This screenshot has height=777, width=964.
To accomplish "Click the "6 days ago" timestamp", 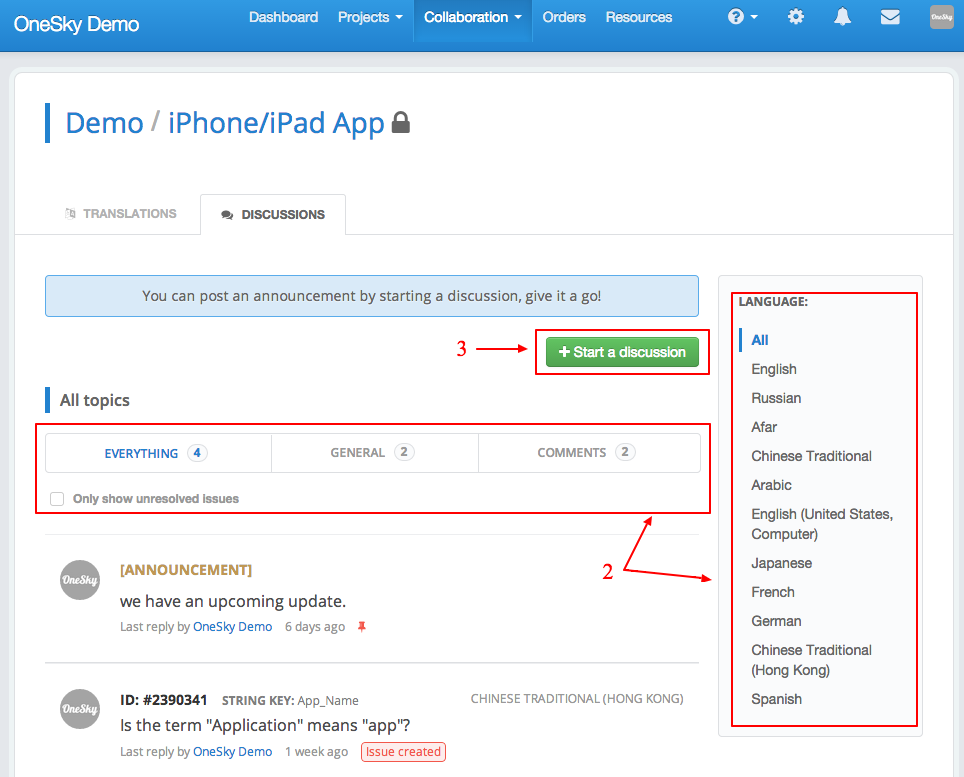I will click(x=315, y=626).
